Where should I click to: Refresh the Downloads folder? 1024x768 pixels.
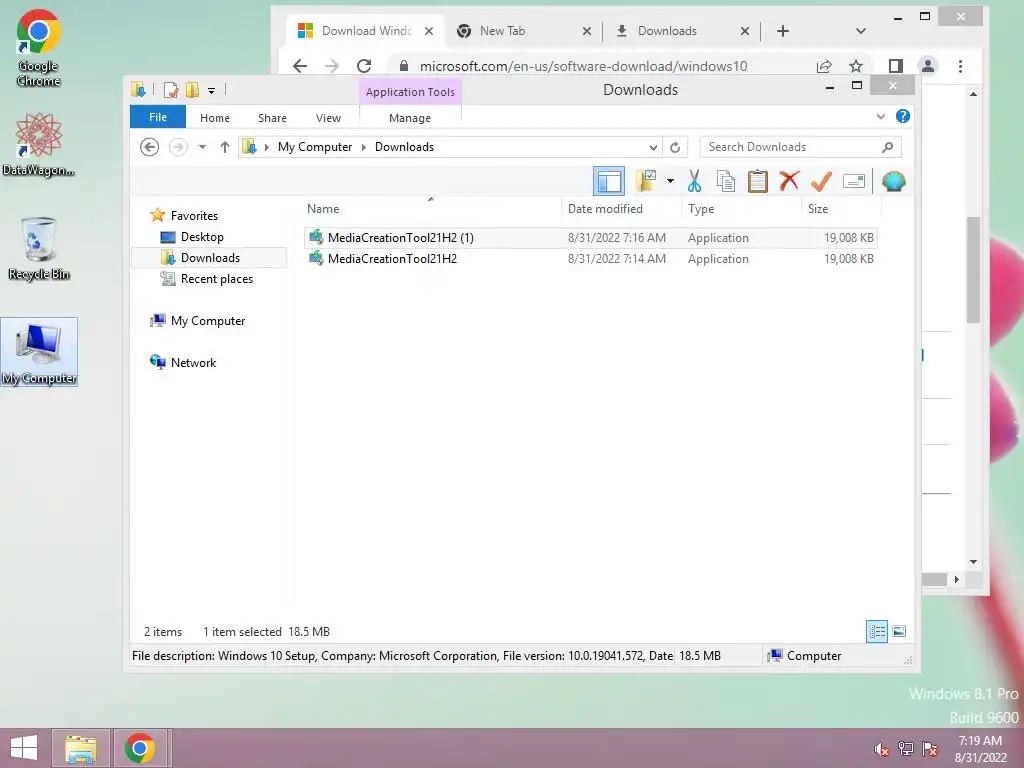[675, 148]
